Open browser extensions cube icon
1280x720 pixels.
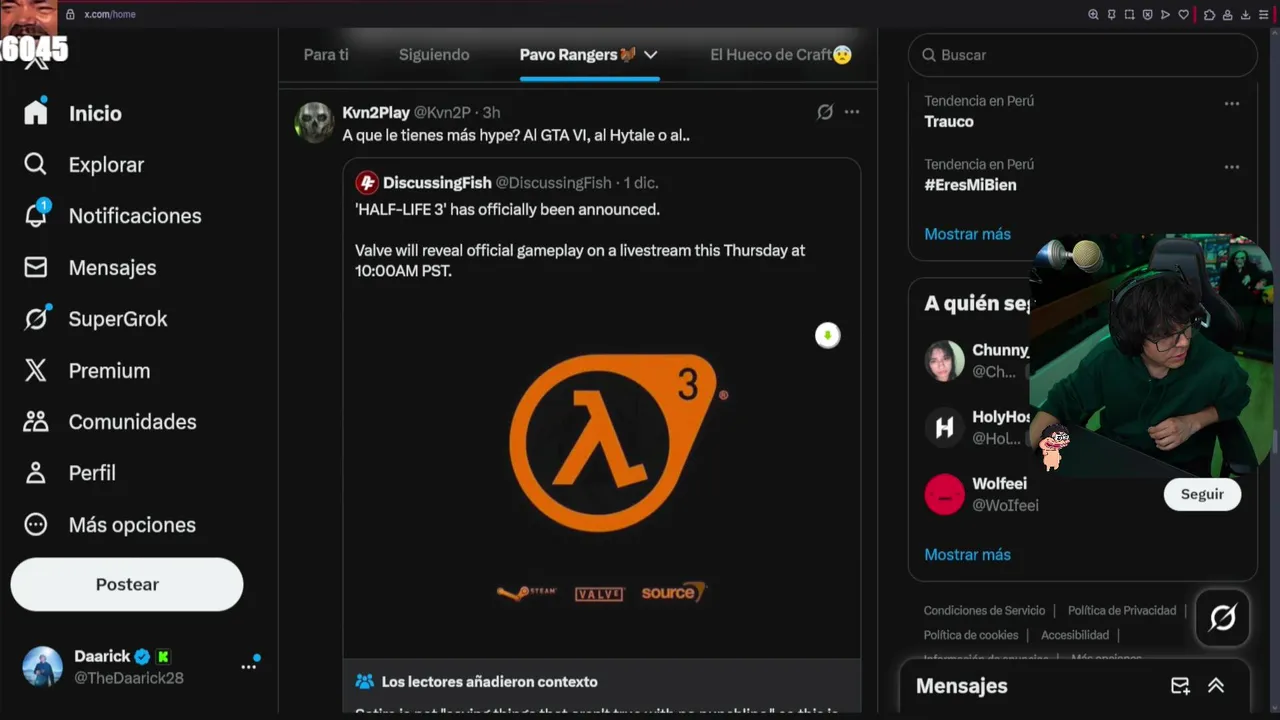point(1209,14)
